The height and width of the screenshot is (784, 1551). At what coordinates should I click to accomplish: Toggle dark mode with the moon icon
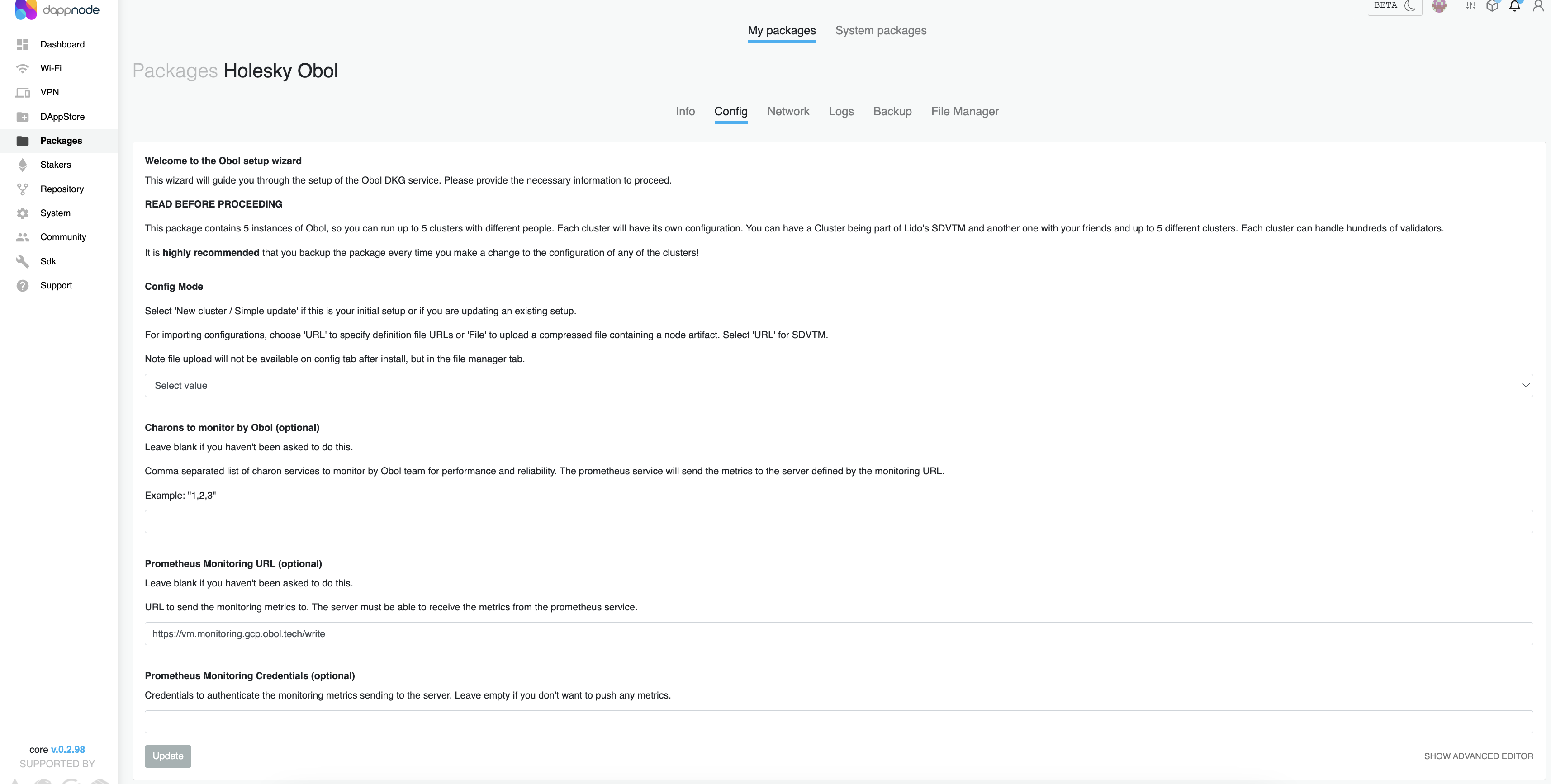click(x=1412, y=5)
